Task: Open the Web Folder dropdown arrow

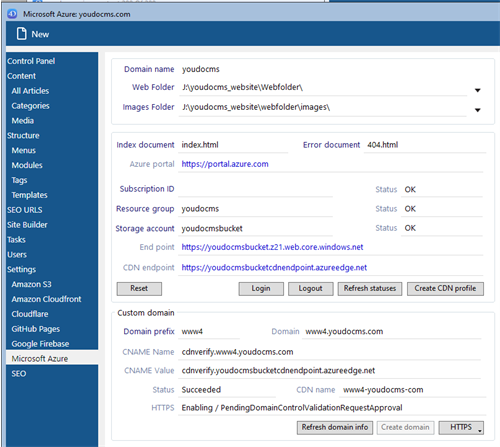Action: (478, 90)
